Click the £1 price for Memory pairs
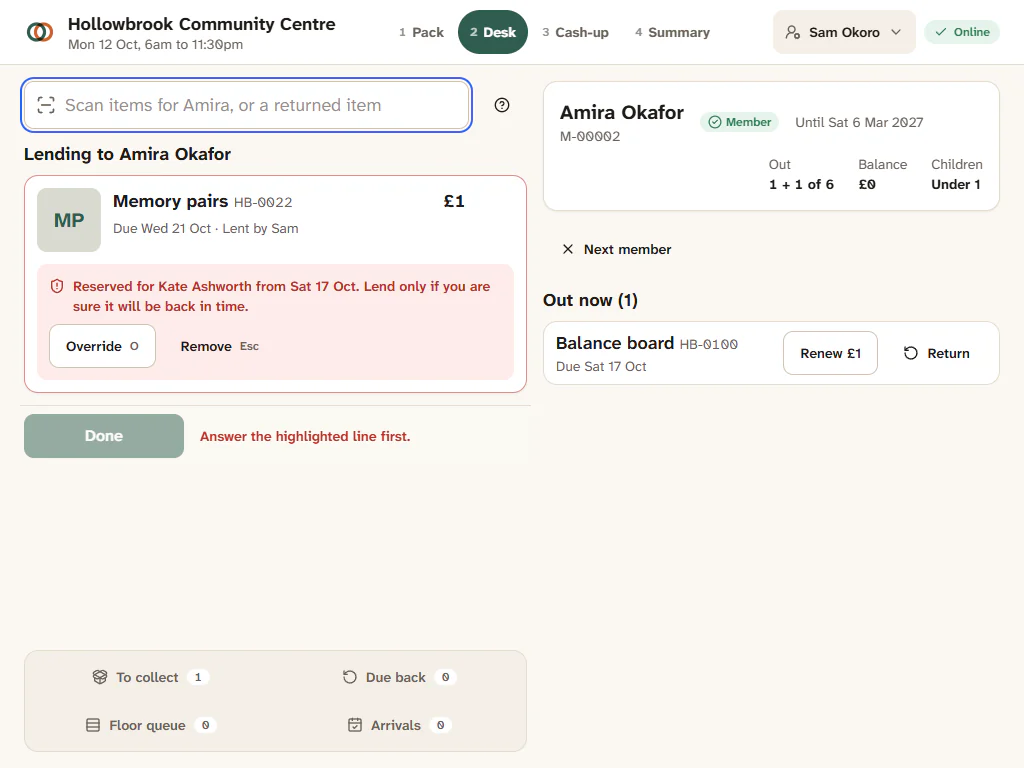The image size is (1024, 768). pos(454,201)
